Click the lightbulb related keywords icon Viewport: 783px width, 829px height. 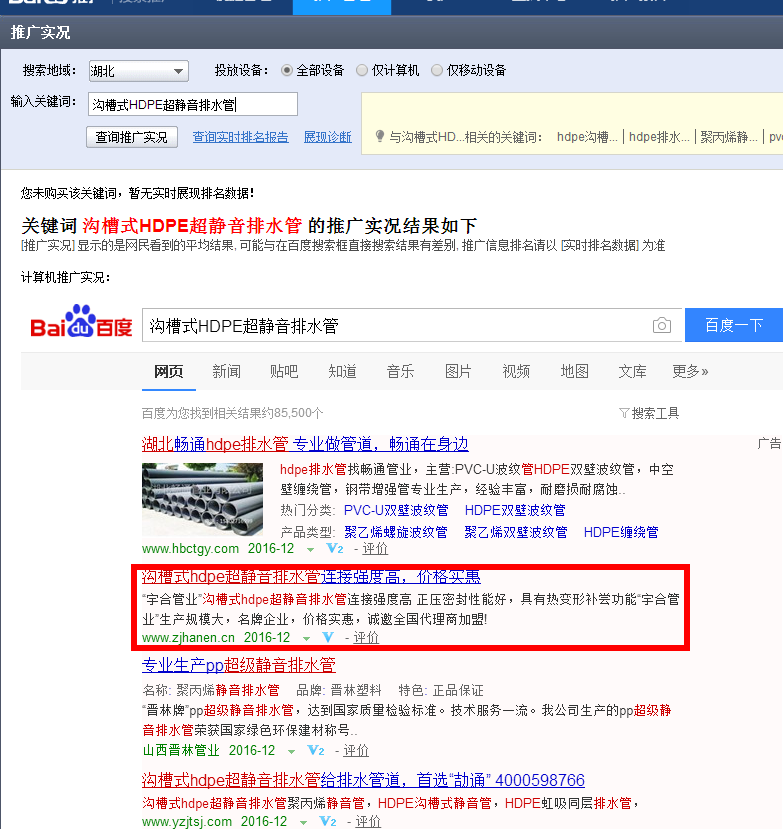click(380, 136)
